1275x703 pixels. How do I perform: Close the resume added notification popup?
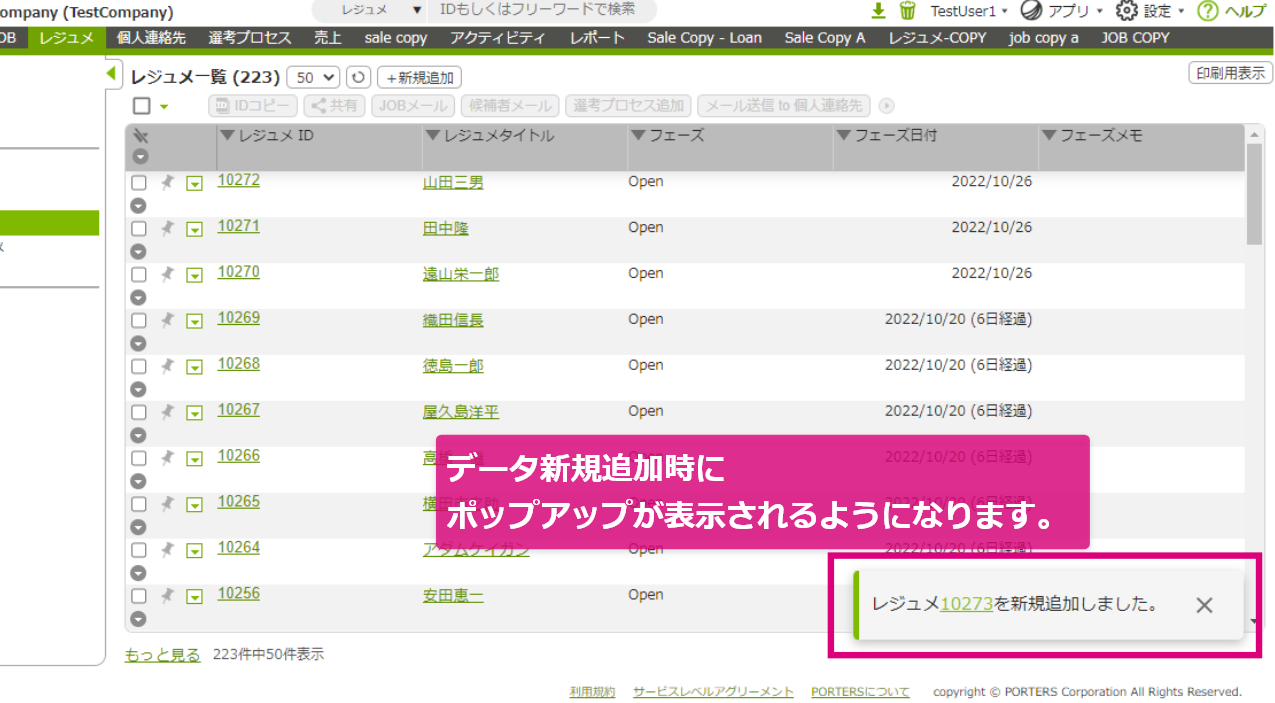(1204, 605)
